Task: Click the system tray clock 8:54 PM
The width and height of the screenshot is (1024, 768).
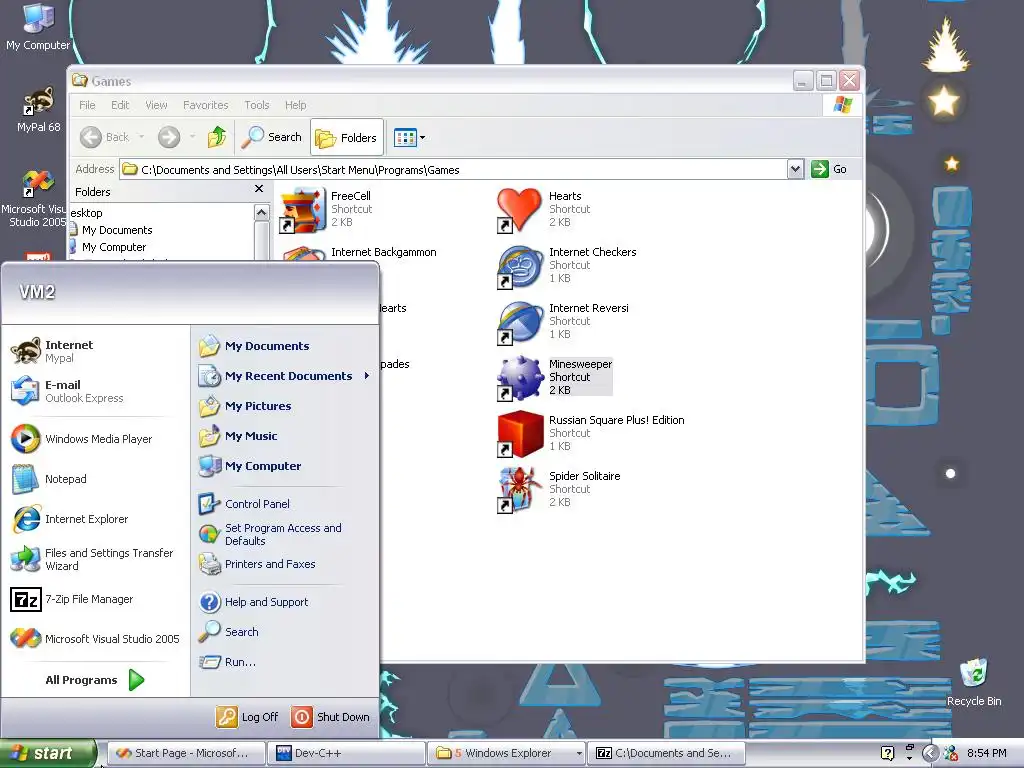Action: (986, 753)
